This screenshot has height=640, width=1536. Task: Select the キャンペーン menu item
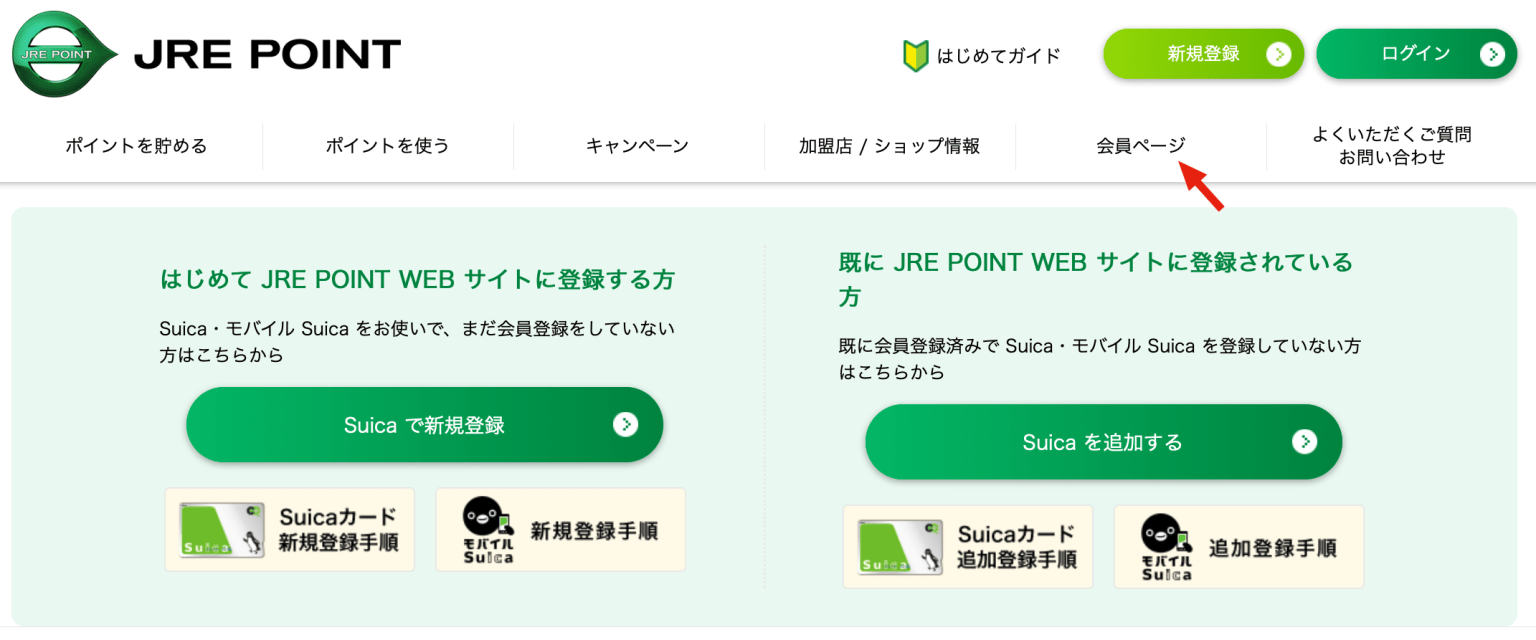pyautogui.click(x=638, y=146)
